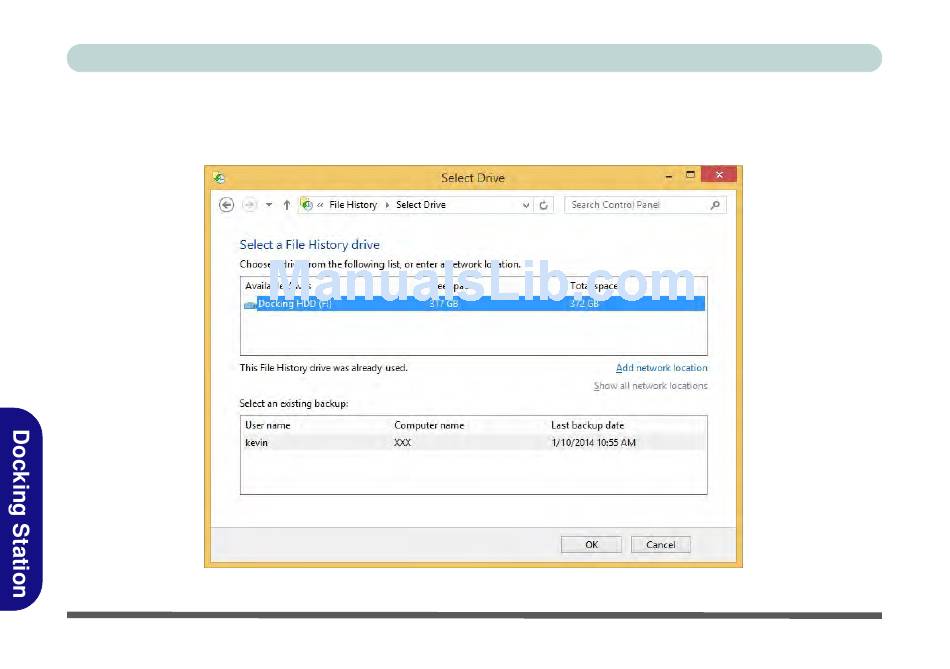Click the Forward navigation arrow
Viewport: 950px width, 669px height.
pyautogui.click(x=249, y=205)
